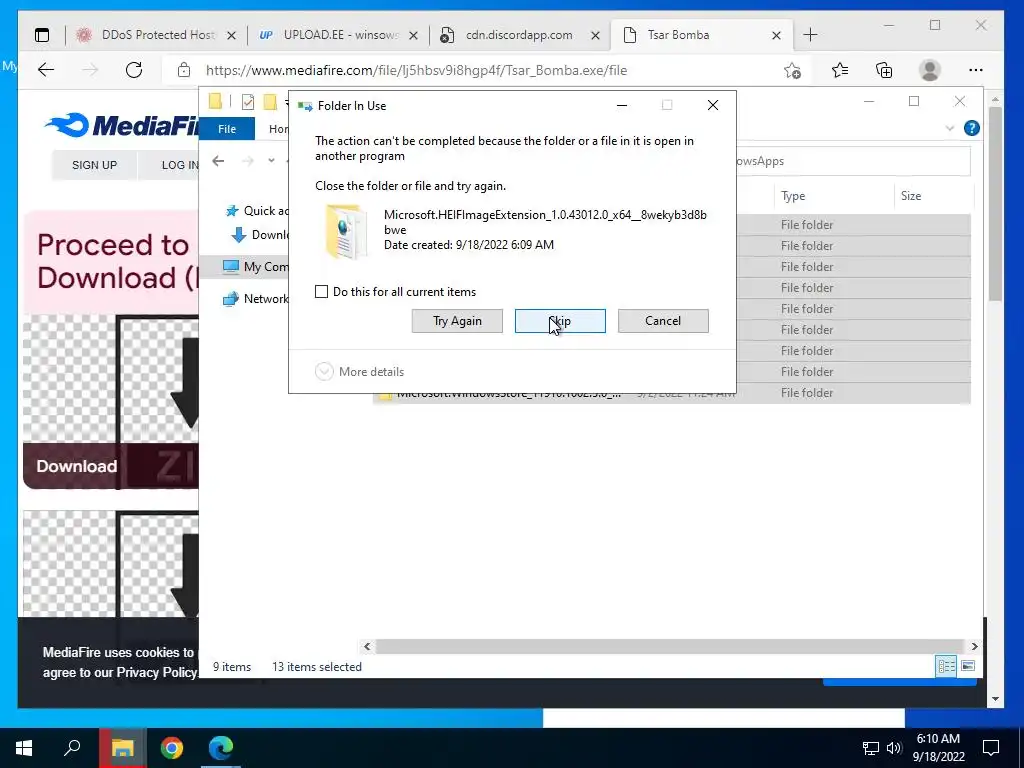The width and height of the screenshot is (1024, 768).
Task: Open Google Chrome from taskbar
Action: (x=172, y=748)
